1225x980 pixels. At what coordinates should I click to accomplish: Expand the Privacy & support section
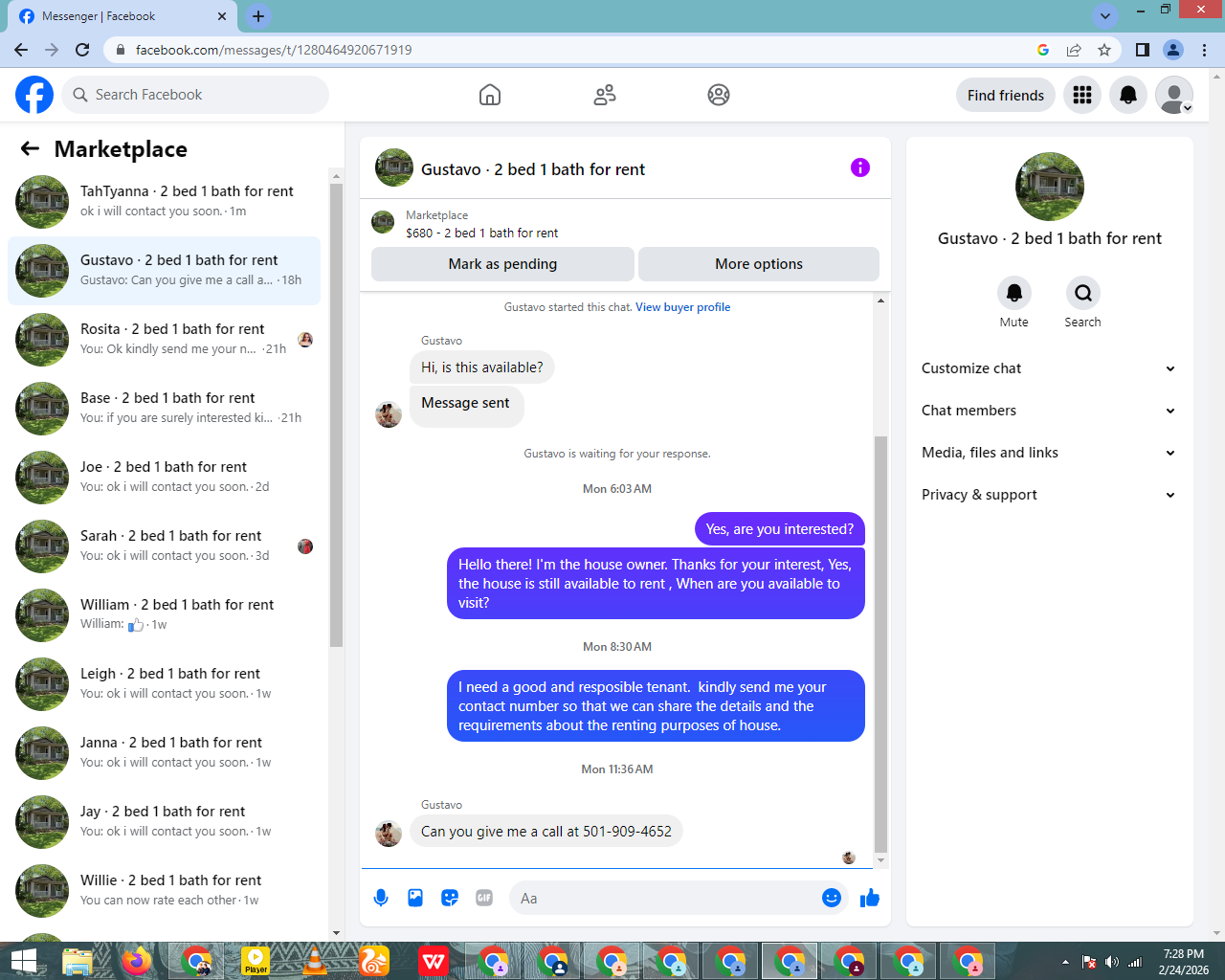pos(1049,495)
